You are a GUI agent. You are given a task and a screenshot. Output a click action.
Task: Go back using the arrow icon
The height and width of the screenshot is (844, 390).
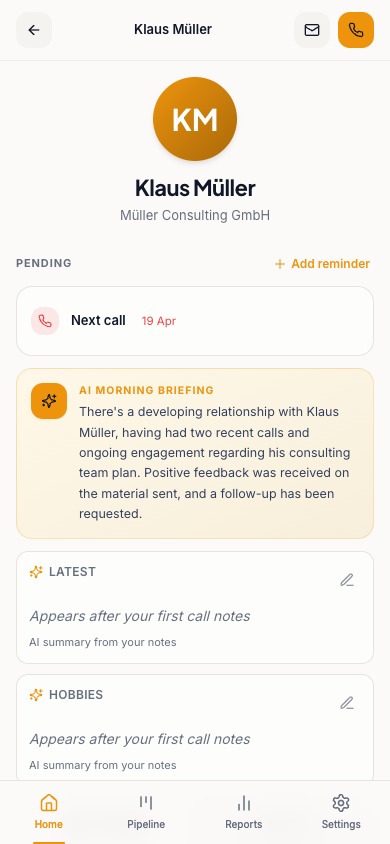[34, 30]
